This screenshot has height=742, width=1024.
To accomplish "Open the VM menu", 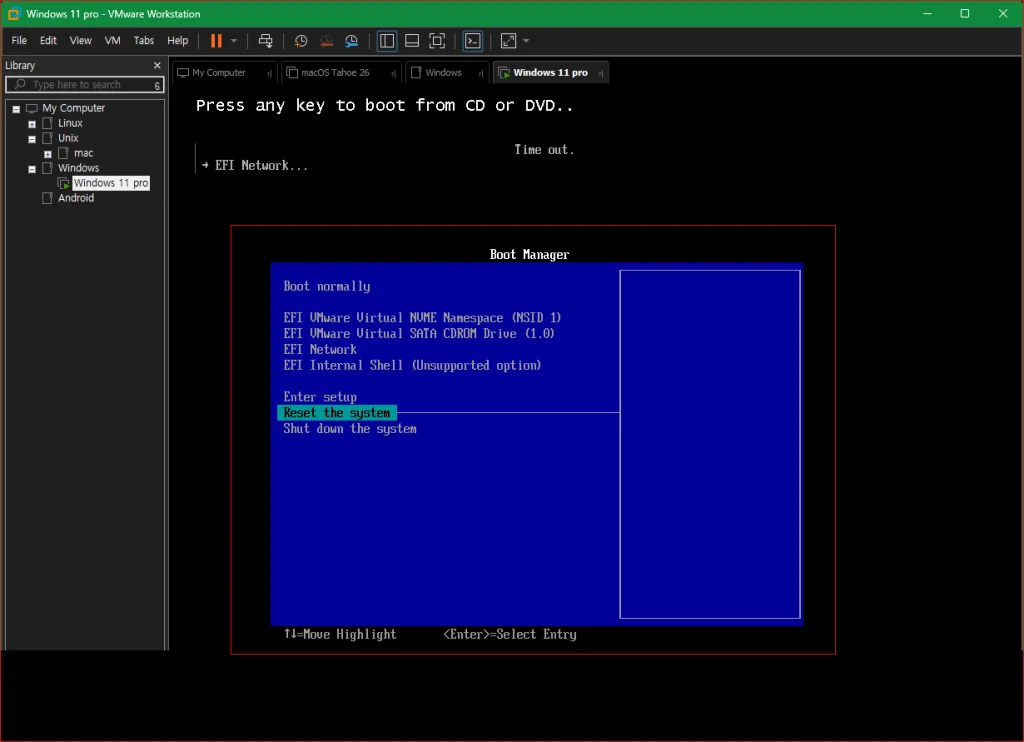I will pos(112,40).
